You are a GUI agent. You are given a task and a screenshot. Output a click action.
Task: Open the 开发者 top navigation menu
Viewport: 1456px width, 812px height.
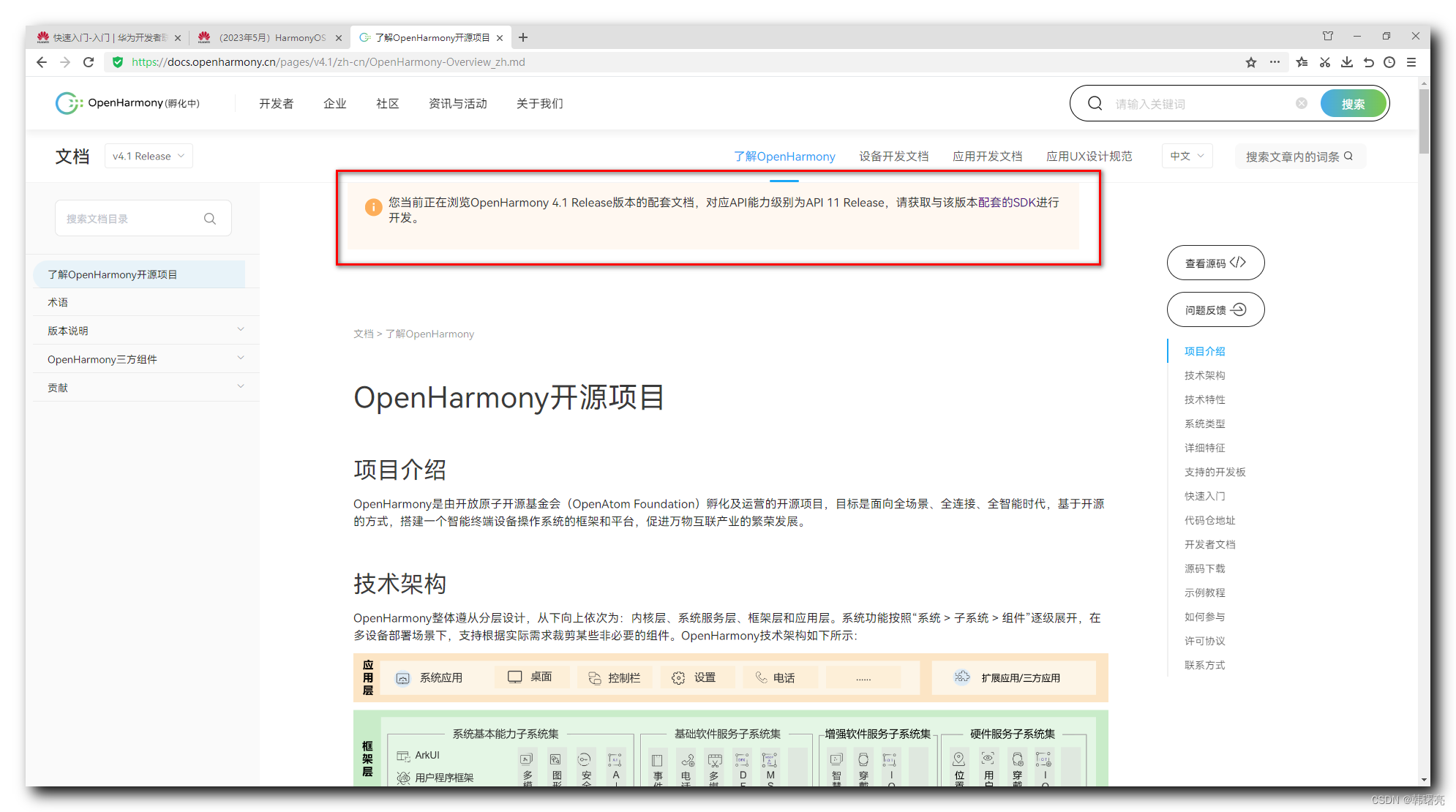(276, 104)
